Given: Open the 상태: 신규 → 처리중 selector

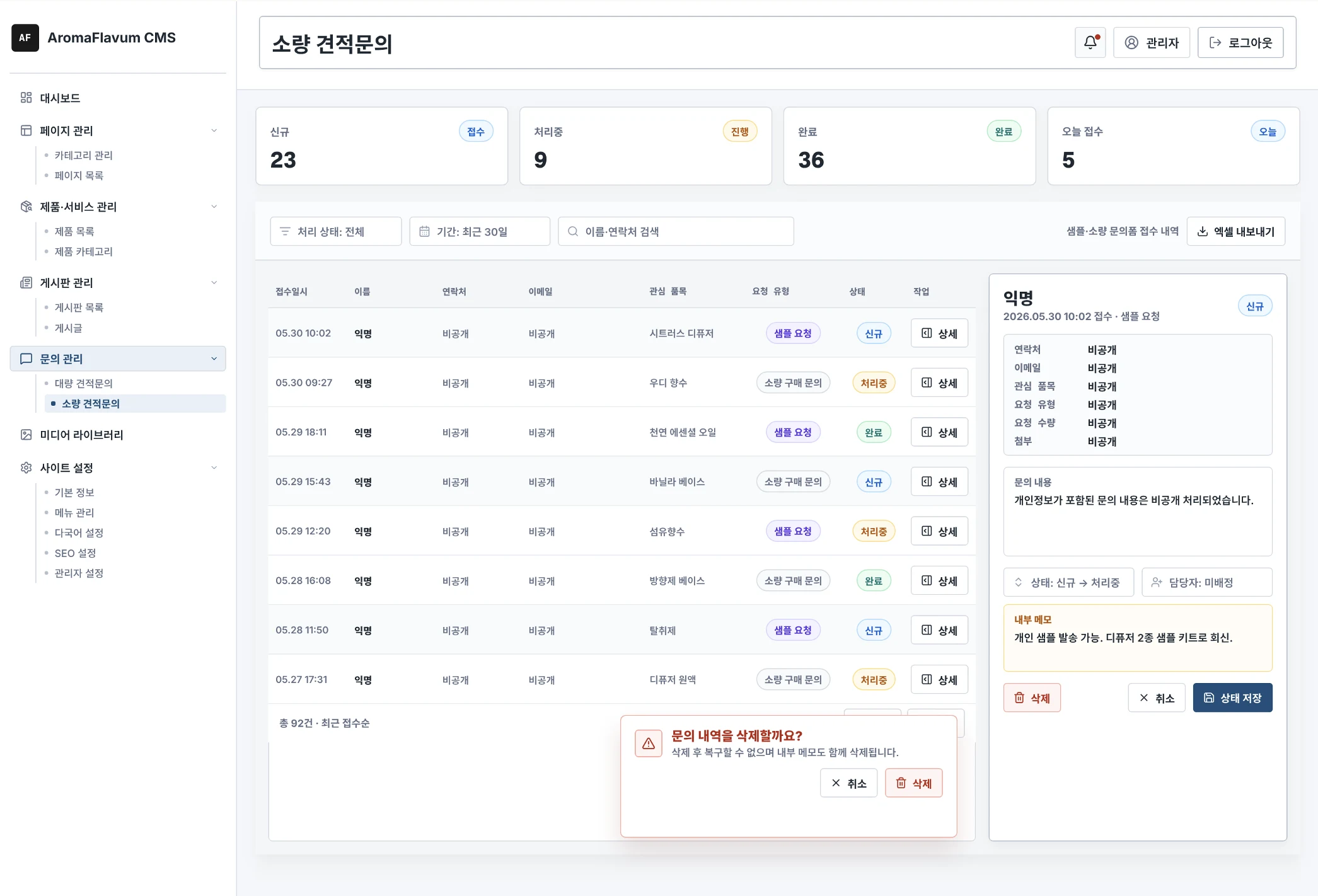Looking at the screenshot, I should pyautogui.click(x=1068, y=582).
